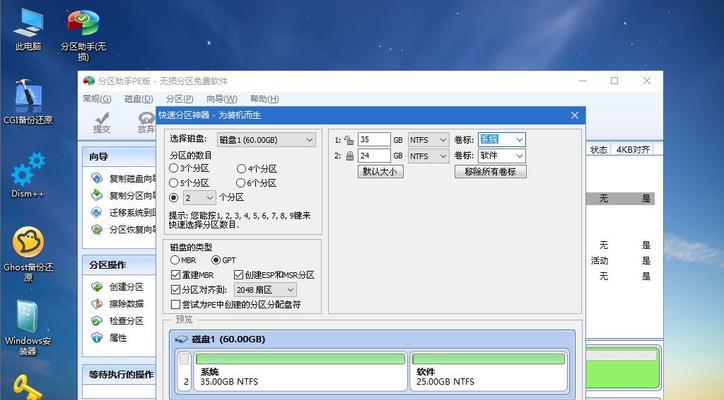
Task: Click the 创建分区 icon
Action: pos(97,287)
